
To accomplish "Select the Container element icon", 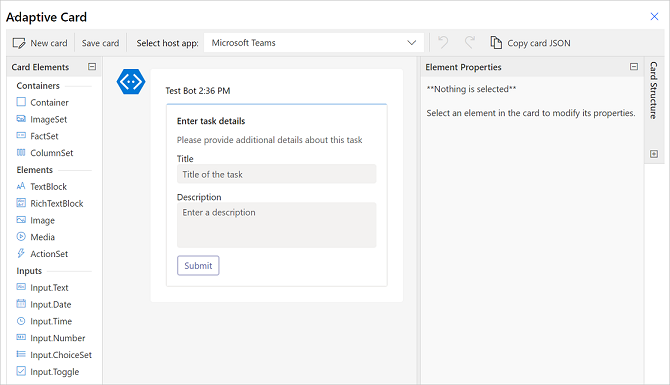I will pyautogui.click(x=21, y=102).
